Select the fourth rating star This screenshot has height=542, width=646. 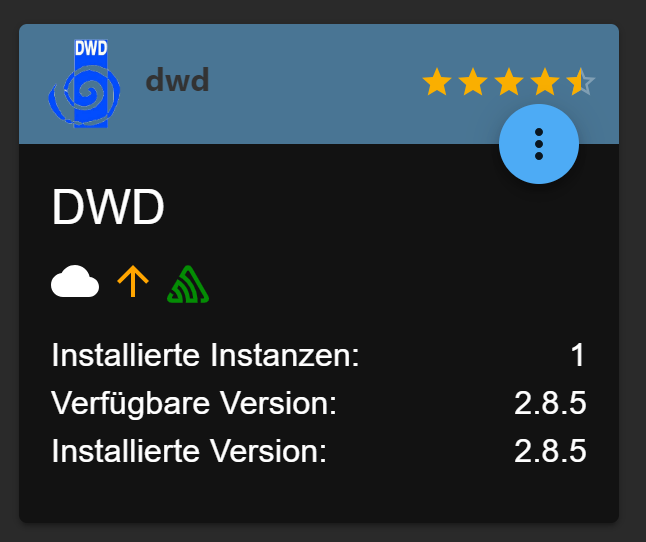tap(545, 82)
